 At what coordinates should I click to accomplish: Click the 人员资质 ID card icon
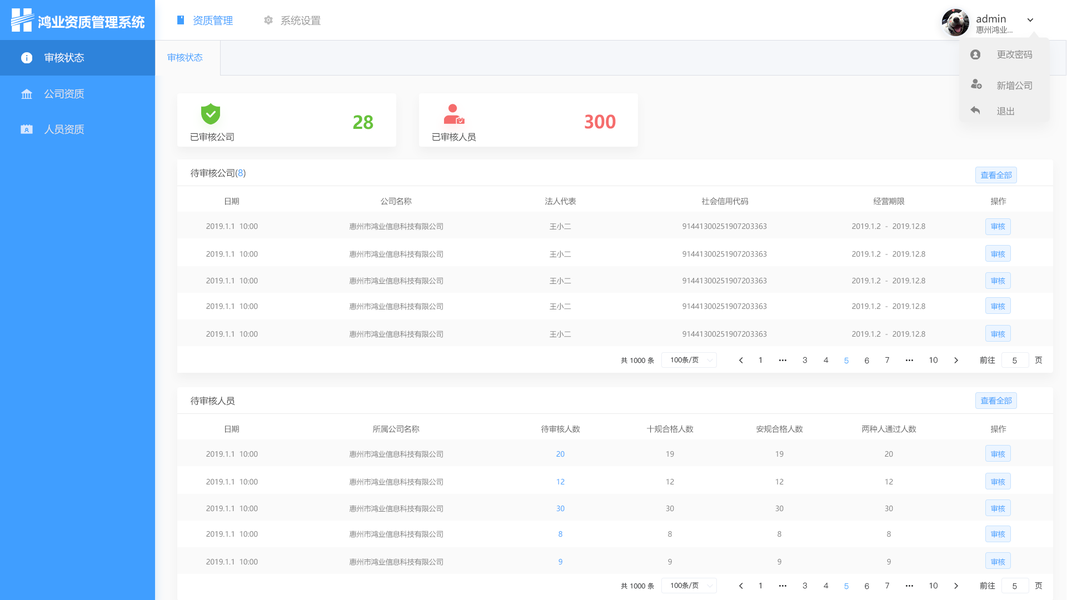[x=27, y=129]
